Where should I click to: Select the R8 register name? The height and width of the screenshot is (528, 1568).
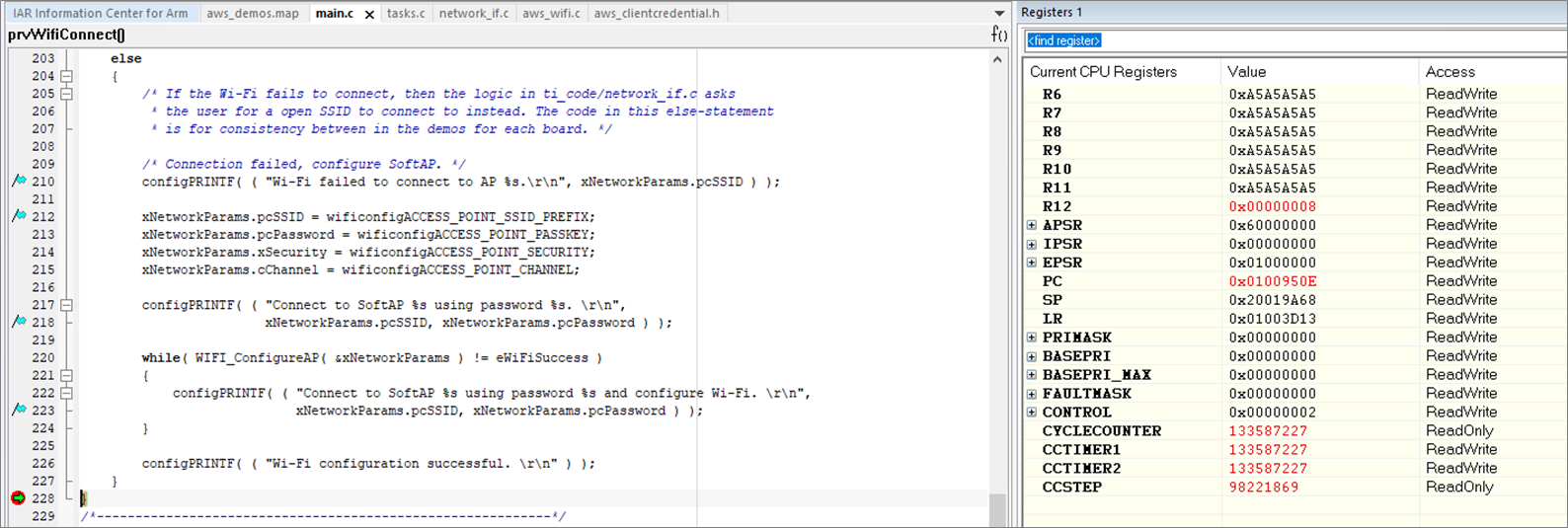pyautogui.click(x=1052, y=132)
